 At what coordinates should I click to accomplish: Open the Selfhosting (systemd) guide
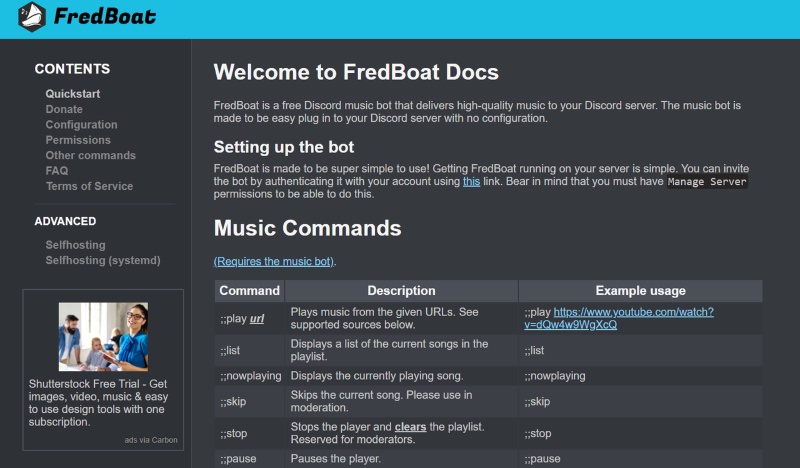103,260
